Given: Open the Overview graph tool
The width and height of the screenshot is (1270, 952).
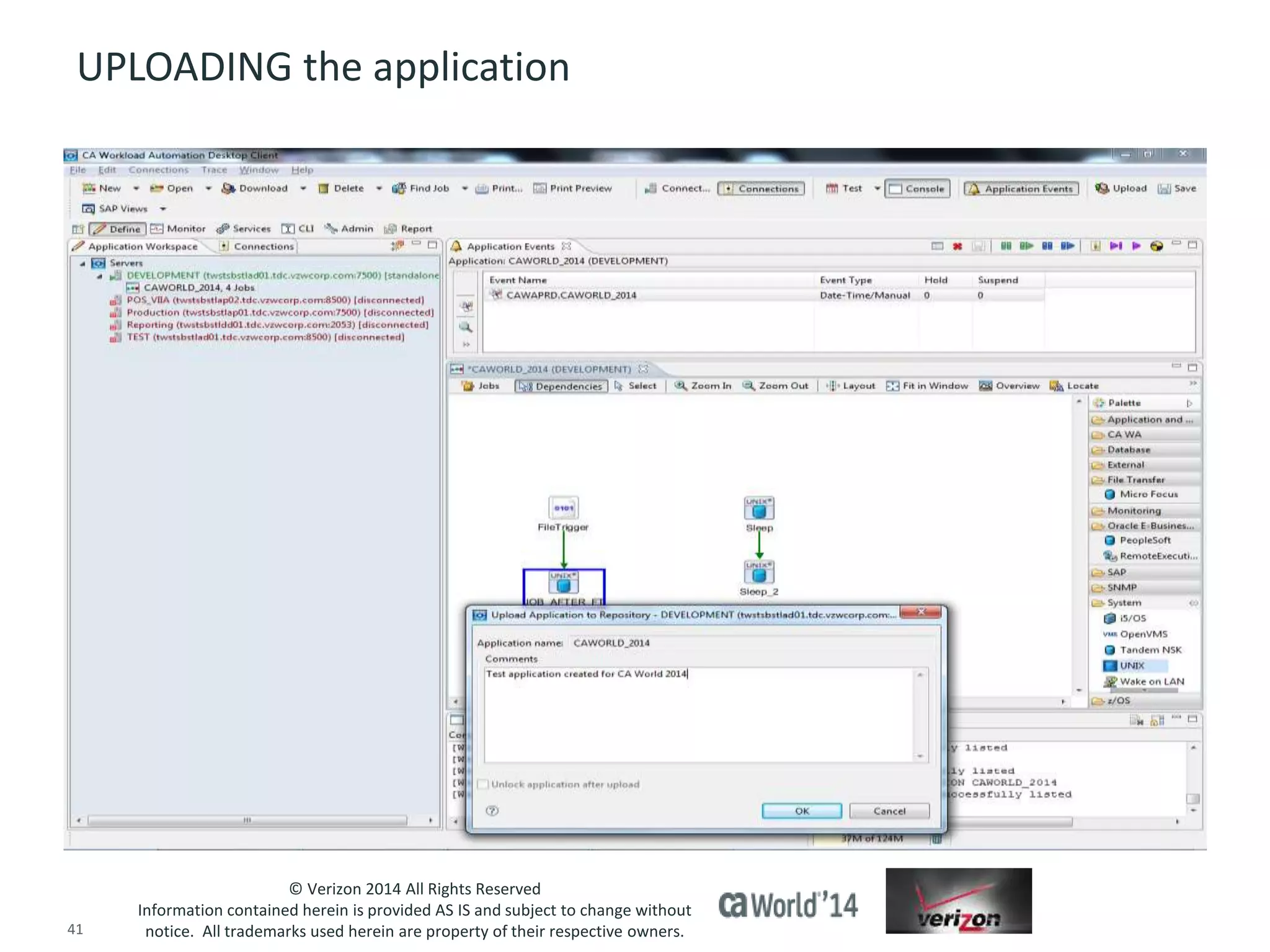Looking at the screenshot, I should pos(1009,386).
